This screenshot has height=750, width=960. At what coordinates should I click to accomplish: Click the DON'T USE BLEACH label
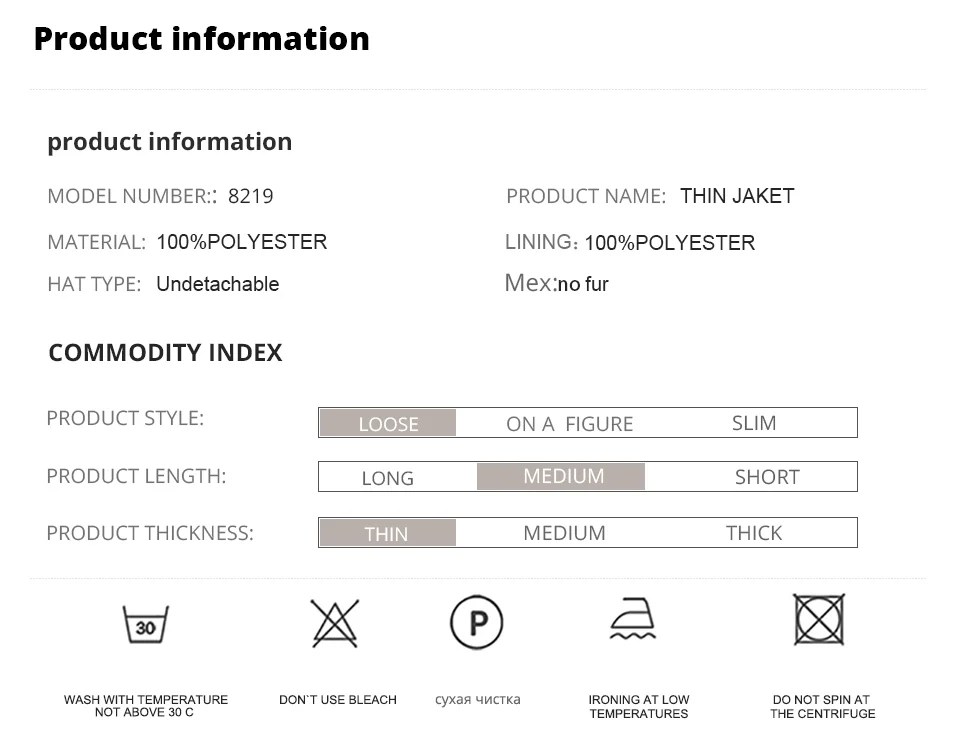[x=337, y=700]
